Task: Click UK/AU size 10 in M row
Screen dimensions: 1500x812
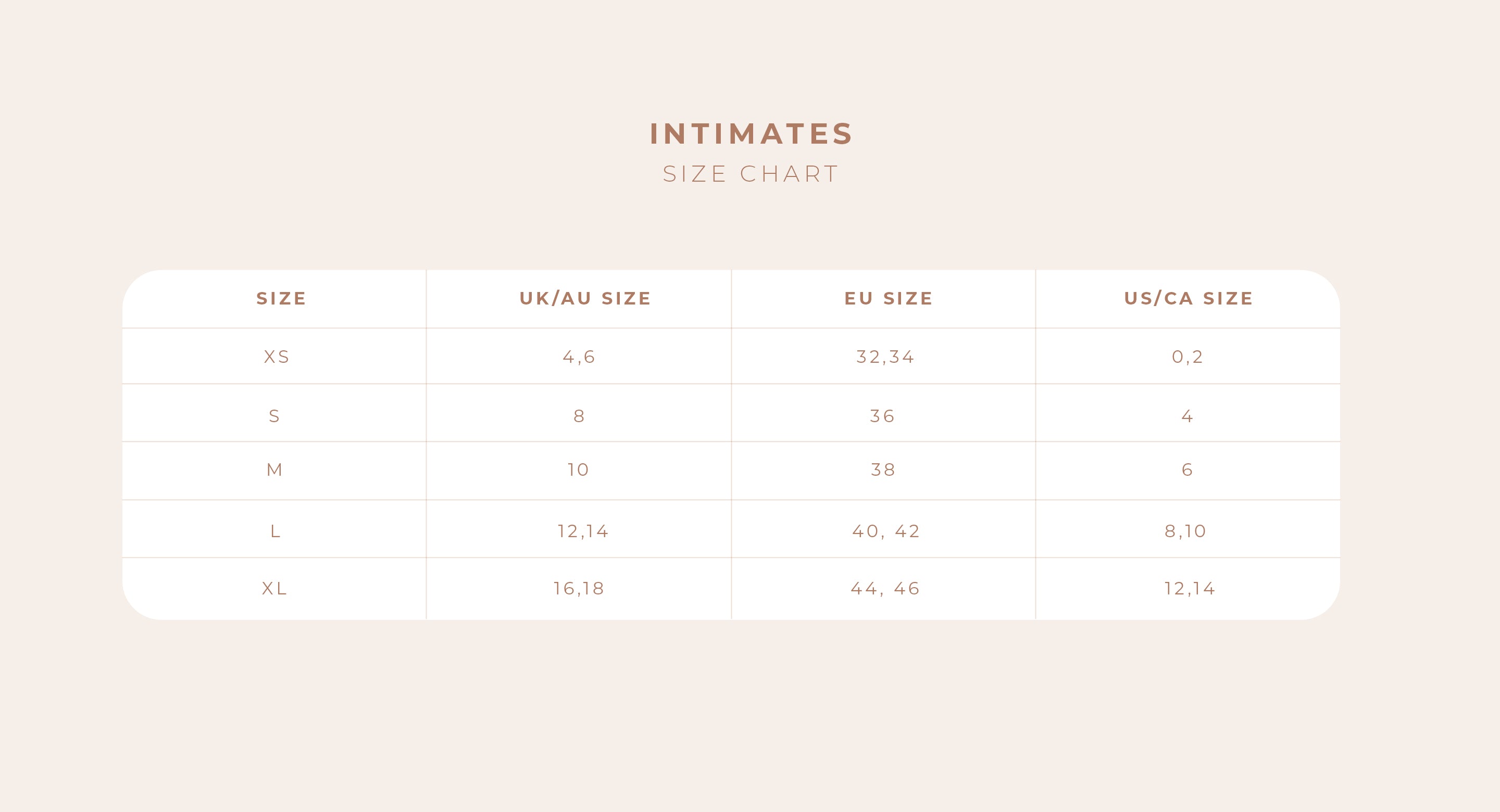Action: 578,470
